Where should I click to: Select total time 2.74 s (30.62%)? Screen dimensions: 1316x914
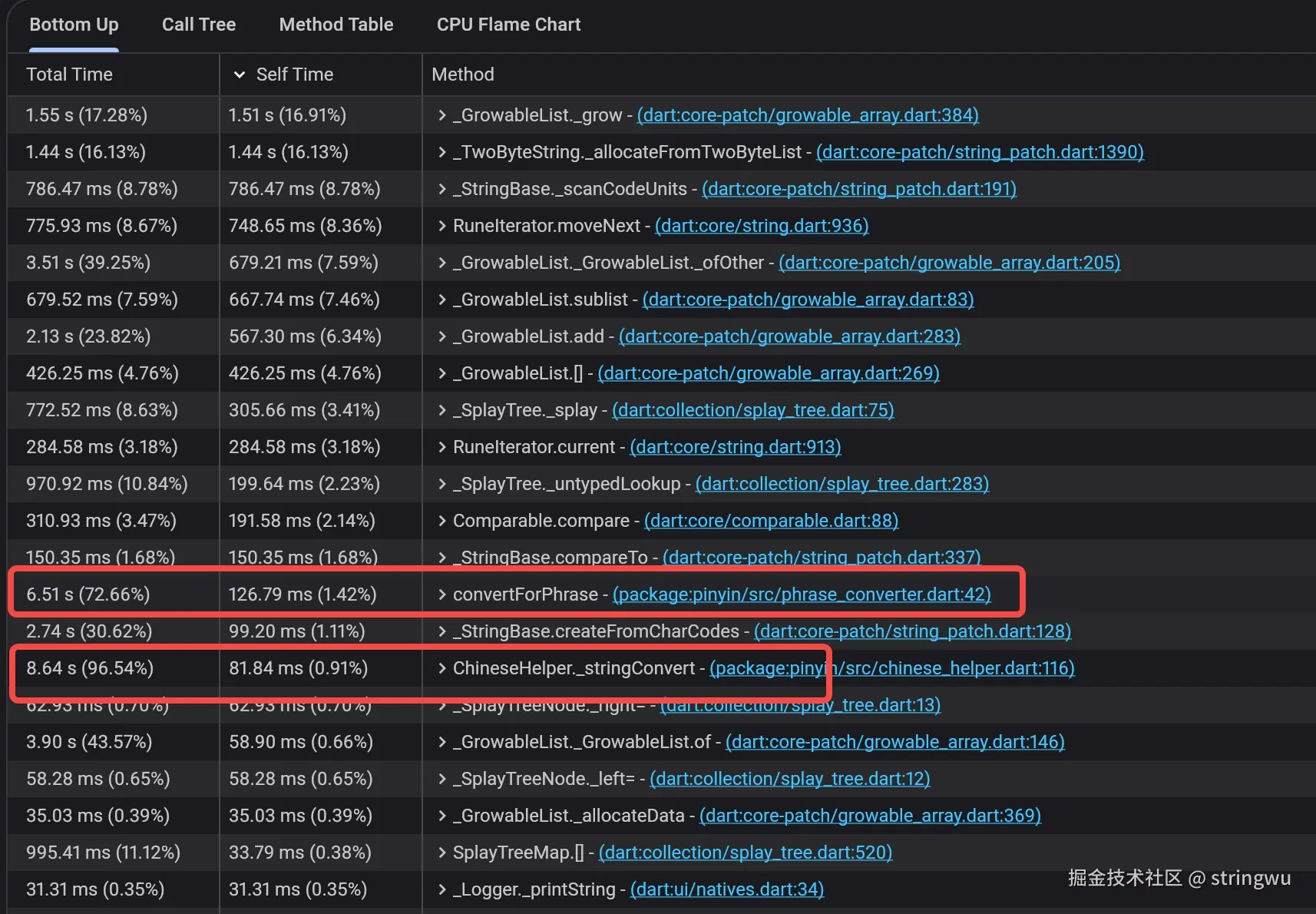[89, 631]
